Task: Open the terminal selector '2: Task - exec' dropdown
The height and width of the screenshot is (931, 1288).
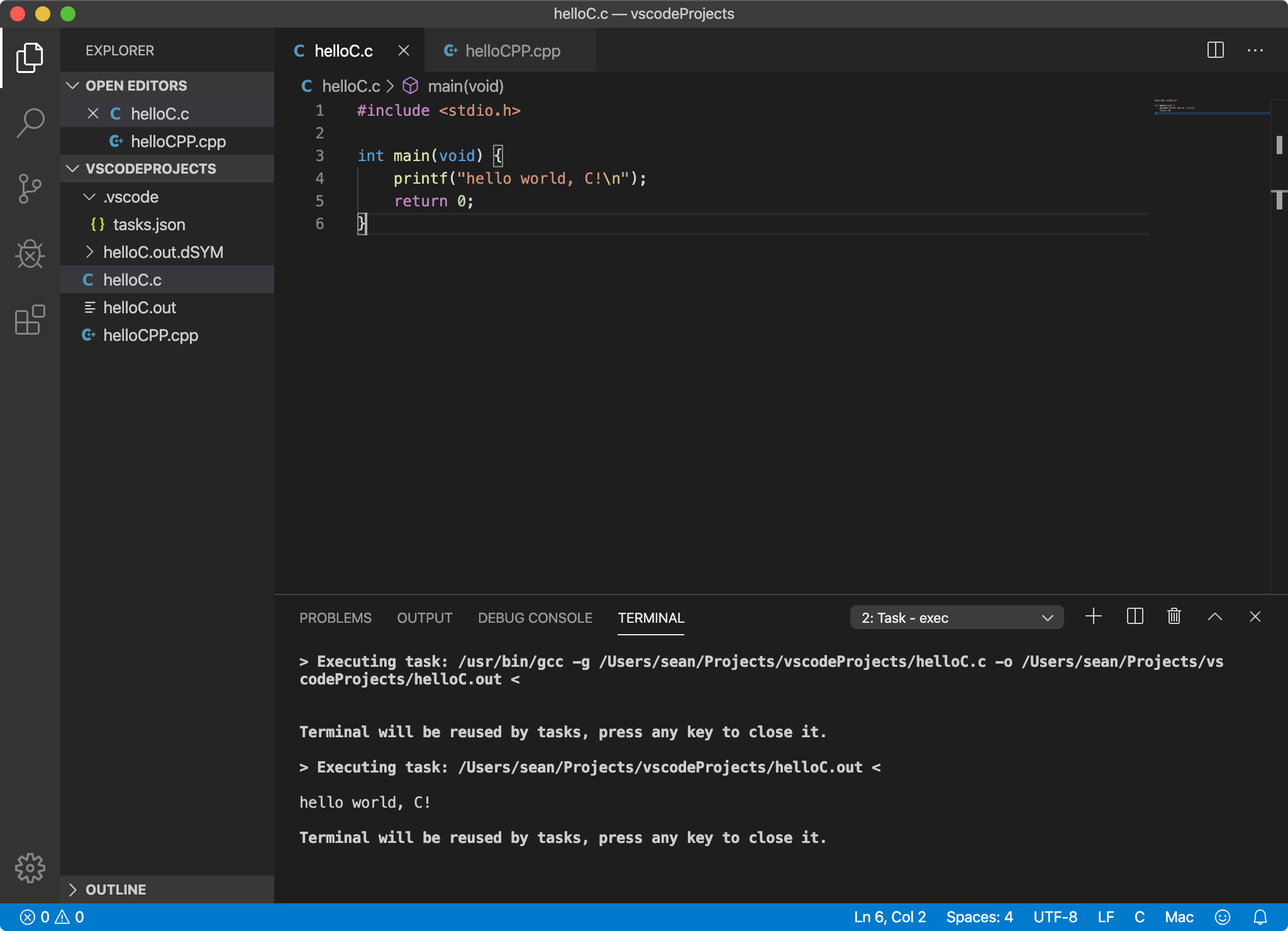Action: 956,618
